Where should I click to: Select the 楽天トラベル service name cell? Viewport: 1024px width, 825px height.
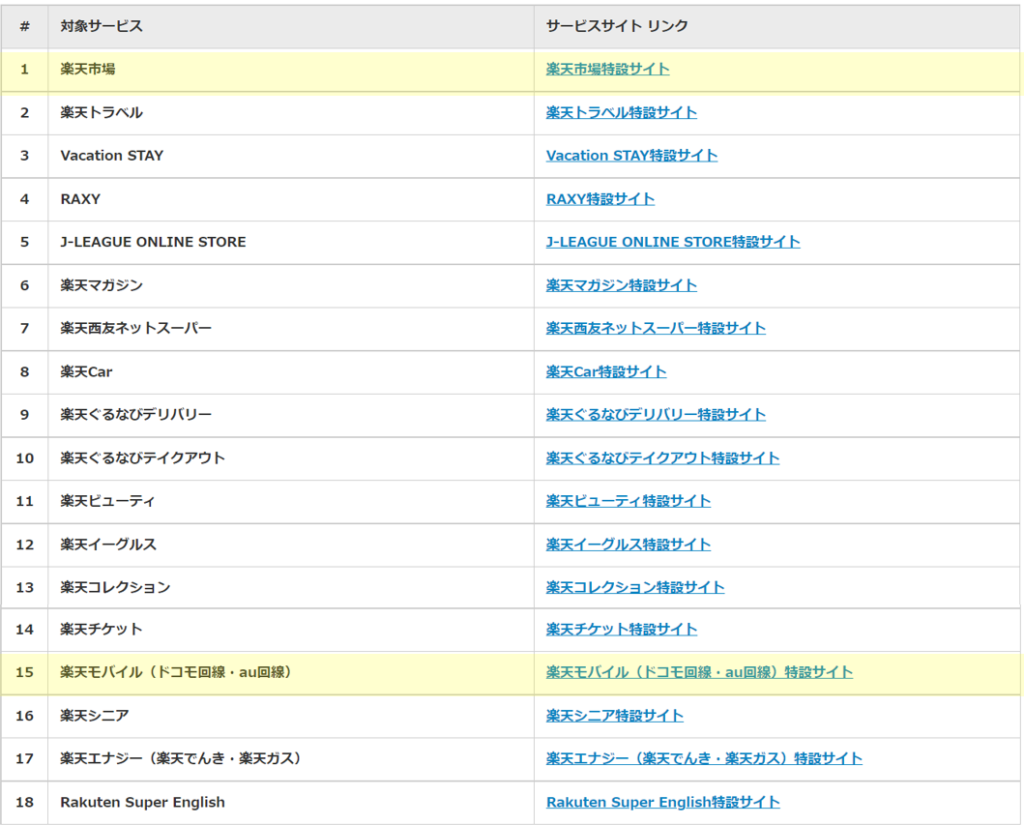(x=291, y=113)
